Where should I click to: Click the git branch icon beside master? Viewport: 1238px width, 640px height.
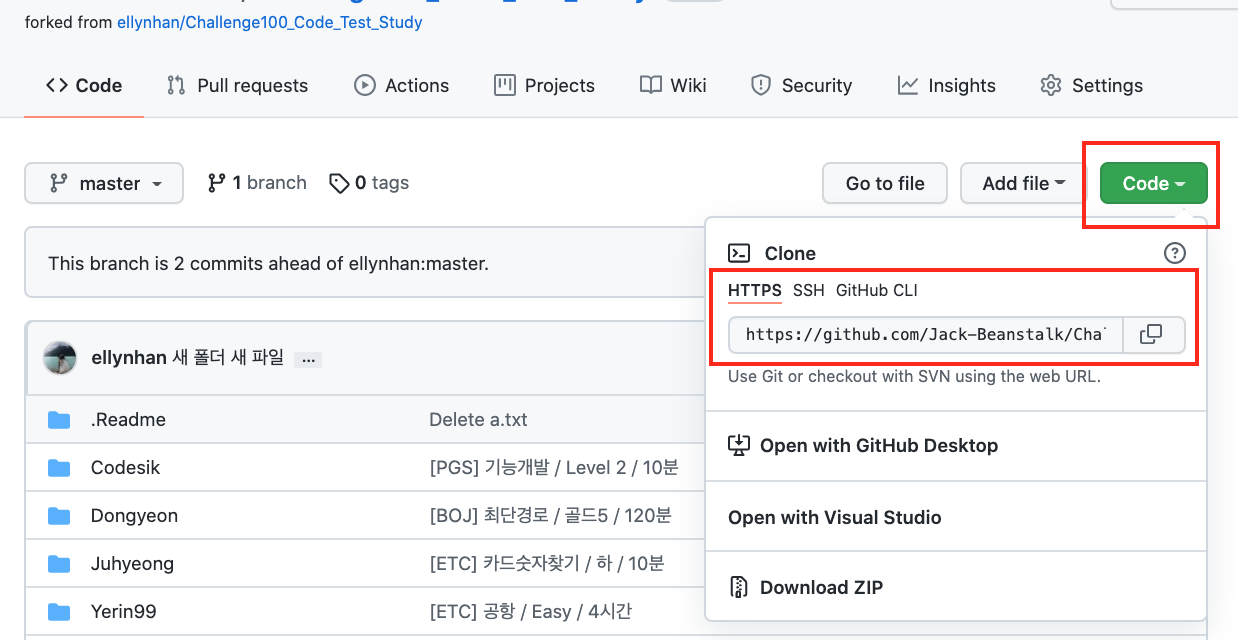(59, 183)
